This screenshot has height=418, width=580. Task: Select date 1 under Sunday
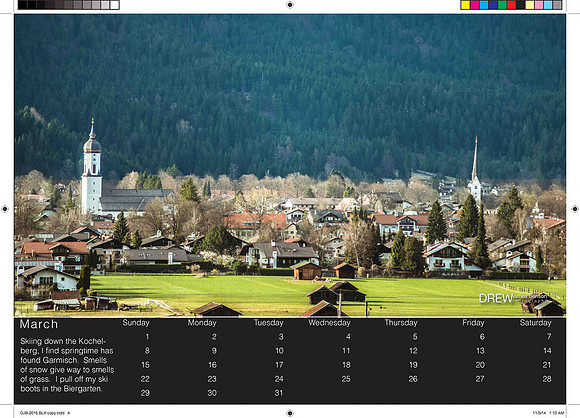(x=147, y=337)
